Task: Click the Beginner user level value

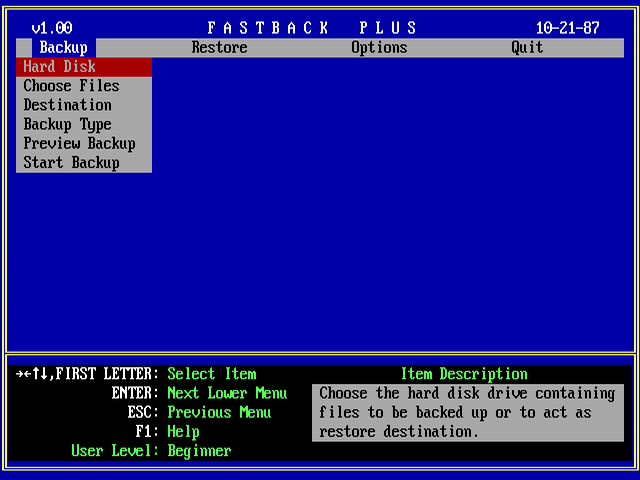Action: (x=199, y=451)
